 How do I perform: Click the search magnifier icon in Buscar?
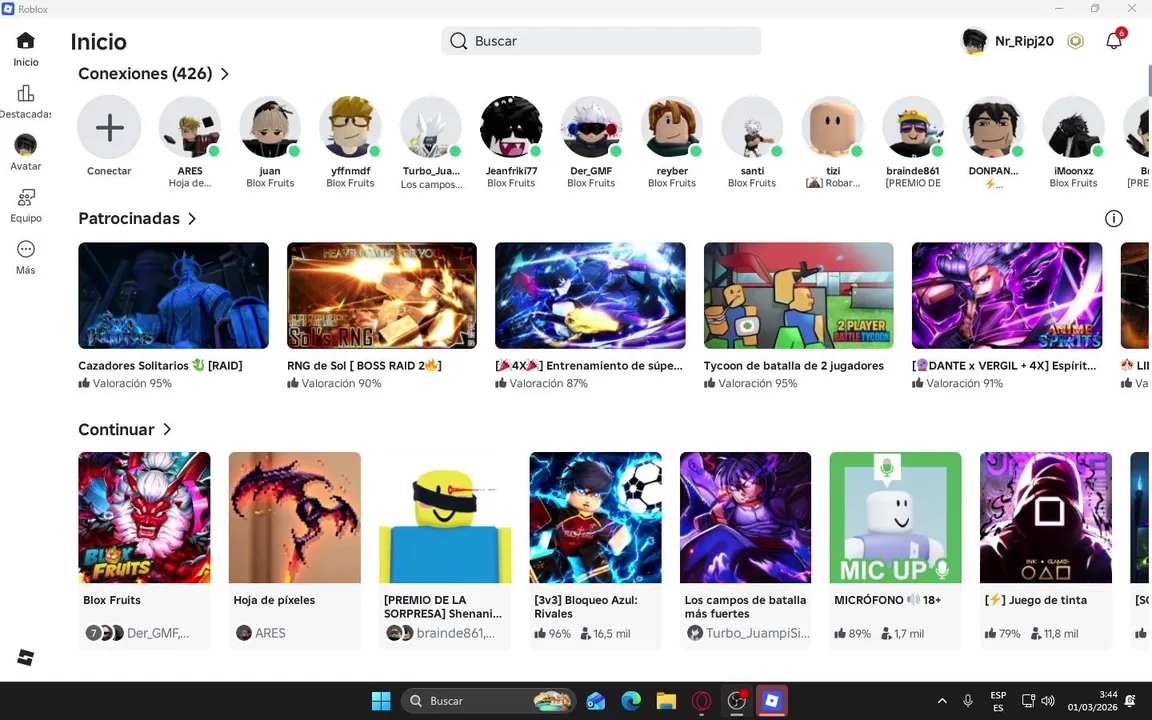coord(458,41)
